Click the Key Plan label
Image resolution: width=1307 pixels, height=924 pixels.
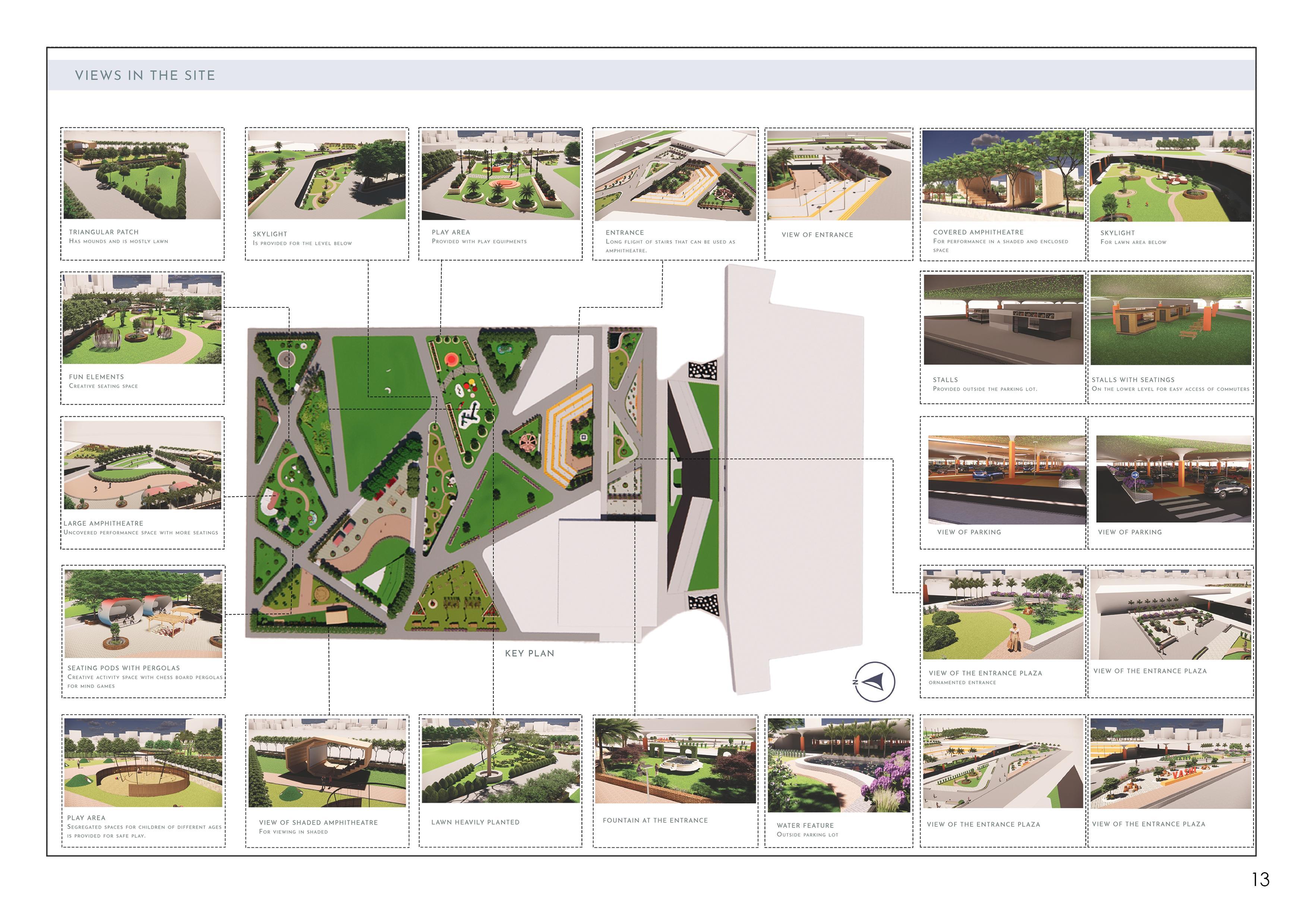[x=530, y=653]
